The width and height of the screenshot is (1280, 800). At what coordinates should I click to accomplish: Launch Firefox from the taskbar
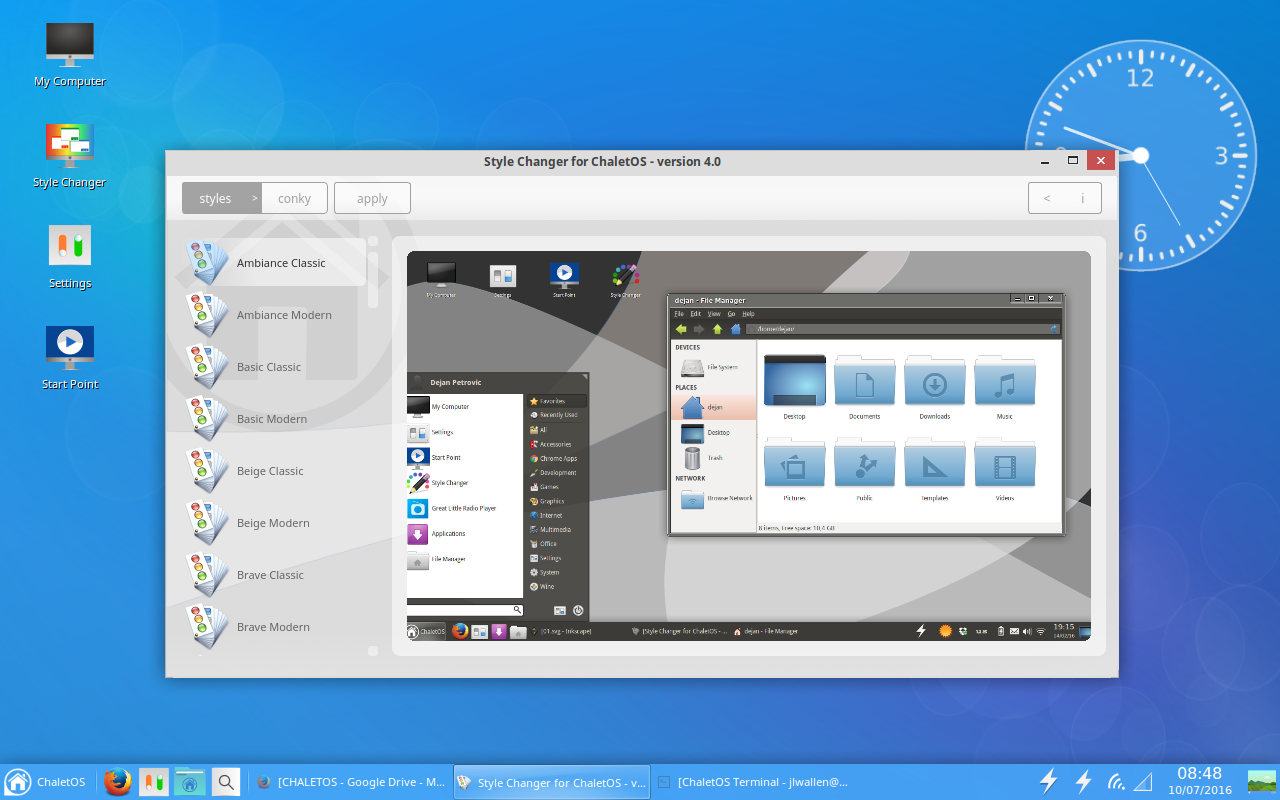coord(118,782)
